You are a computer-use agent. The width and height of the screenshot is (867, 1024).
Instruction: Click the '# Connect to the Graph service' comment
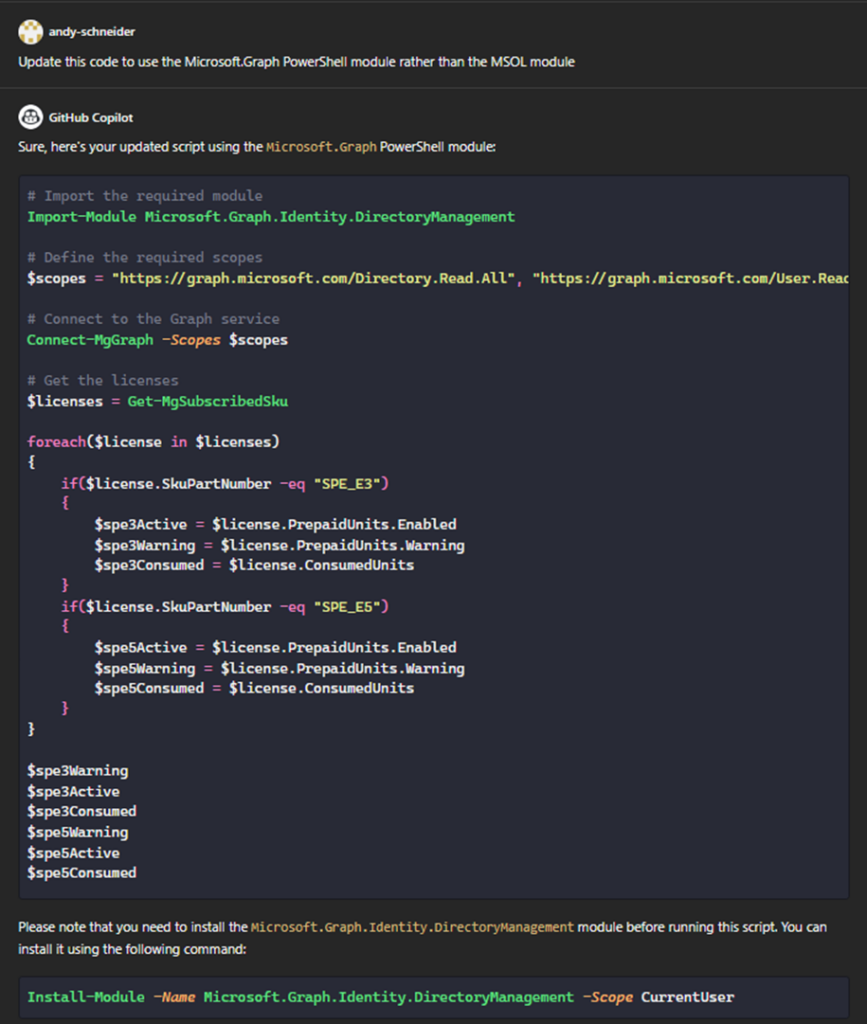pyautogui.click(x=153, y=319)
